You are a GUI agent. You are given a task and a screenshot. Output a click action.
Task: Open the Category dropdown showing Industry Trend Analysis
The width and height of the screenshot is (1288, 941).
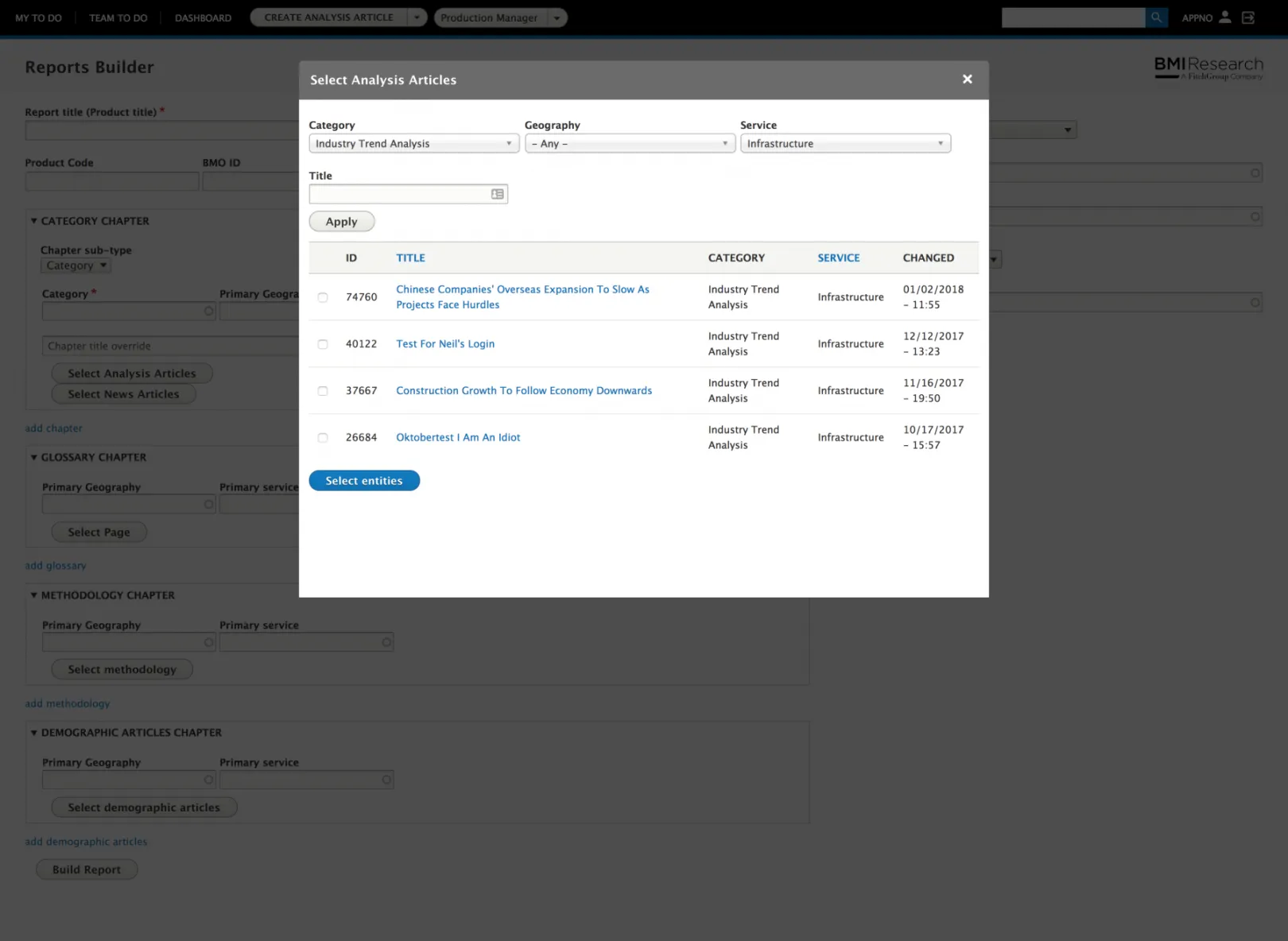click(413, 143)
